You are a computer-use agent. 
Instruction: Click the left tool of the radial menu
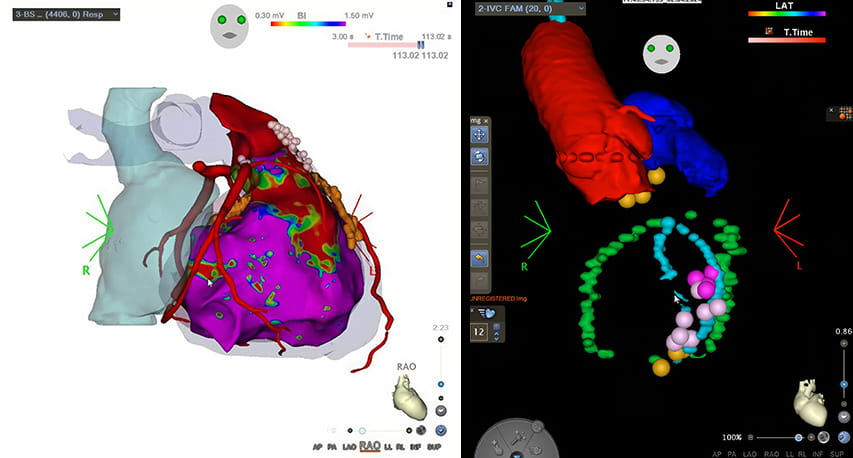point(496,447)
